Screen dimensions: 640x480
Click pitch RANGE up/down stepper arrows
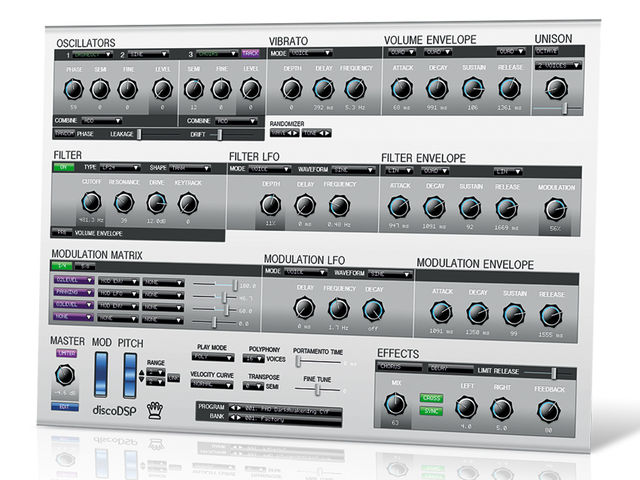(x=142, y=376)
